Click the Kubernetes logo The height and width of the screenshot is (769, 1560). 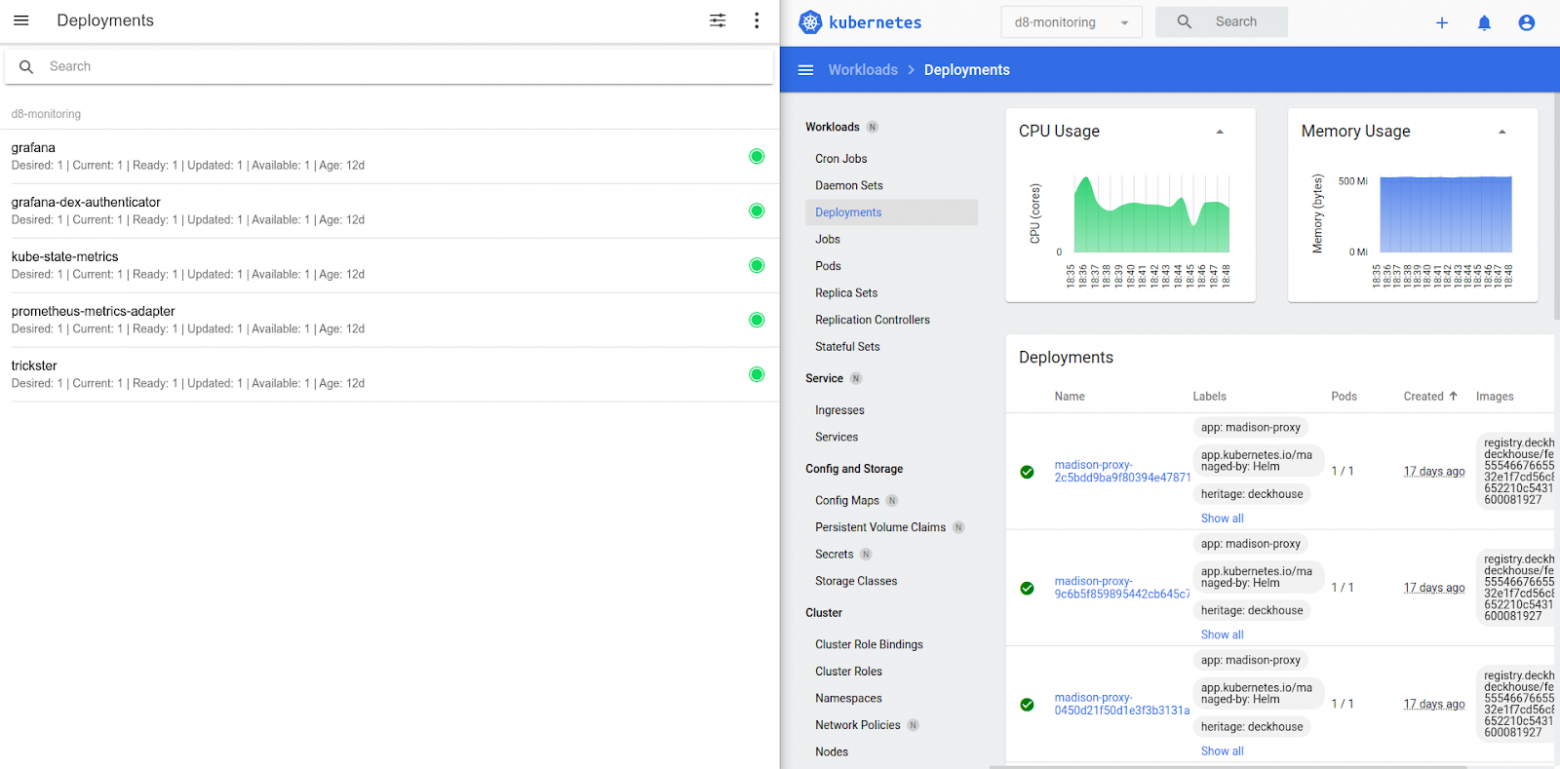pyautogui.click(x=810, y=23)
